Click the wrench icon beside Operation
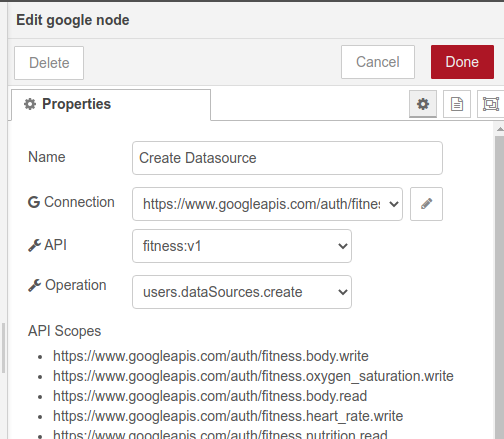 click(34, 285)
